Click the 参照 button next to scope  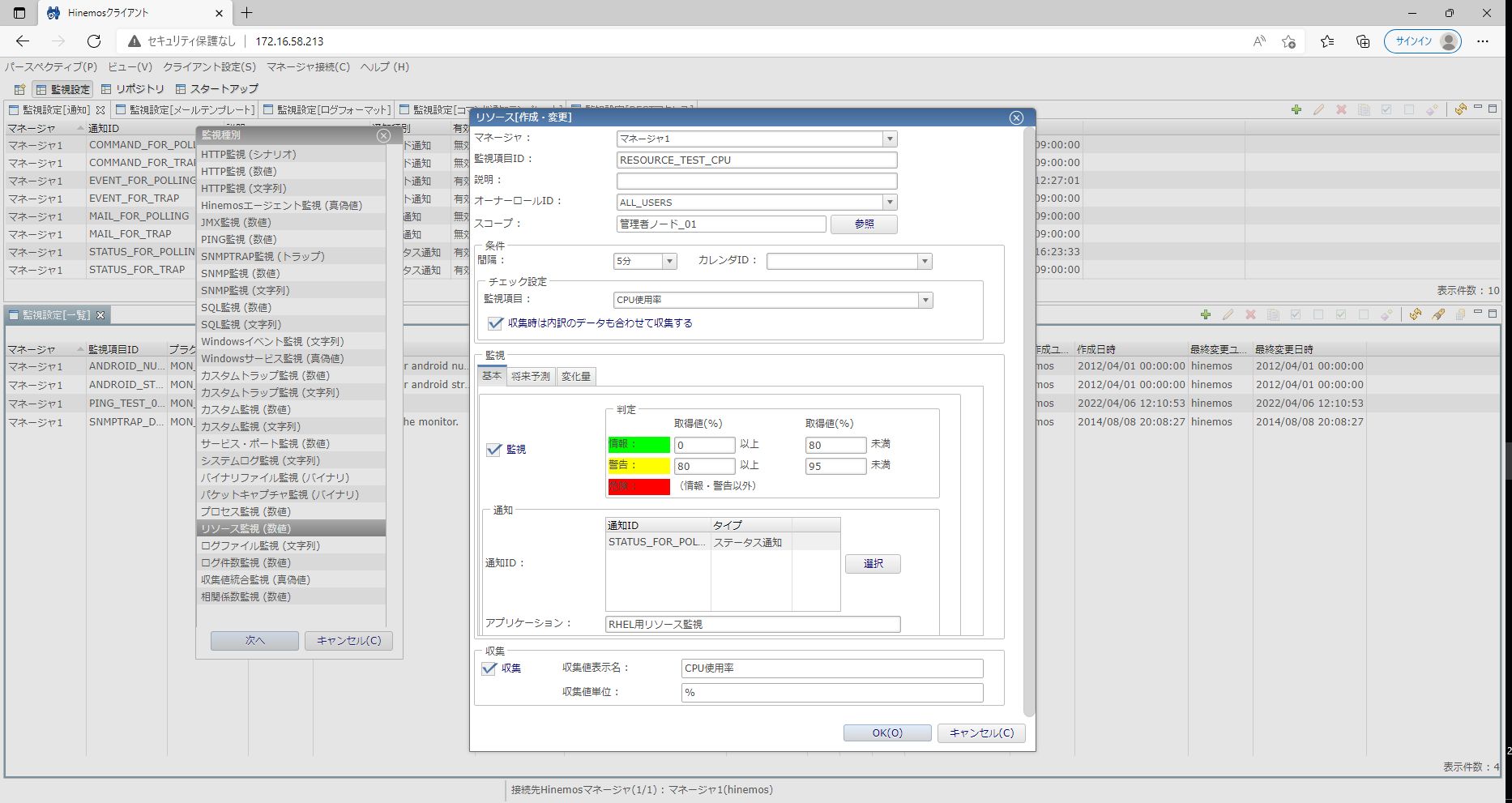(864, 224)
